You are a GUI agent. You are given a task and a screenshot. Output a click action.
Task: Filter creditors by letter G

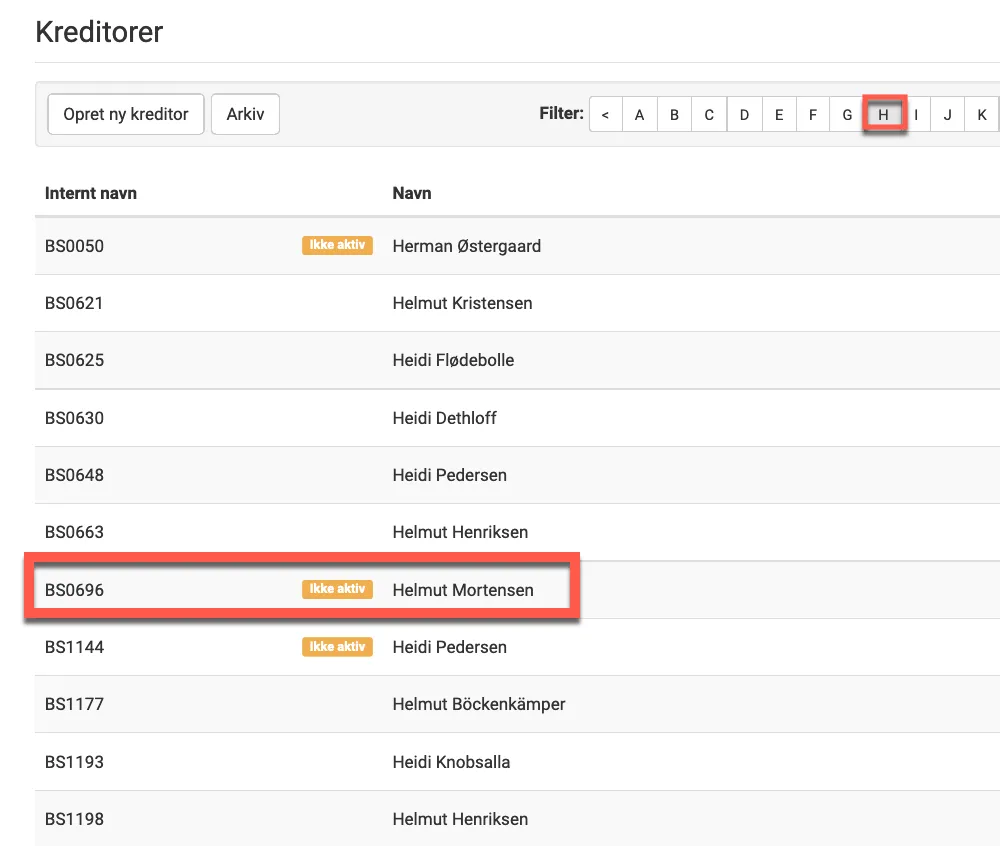click(x=847, y=115)
